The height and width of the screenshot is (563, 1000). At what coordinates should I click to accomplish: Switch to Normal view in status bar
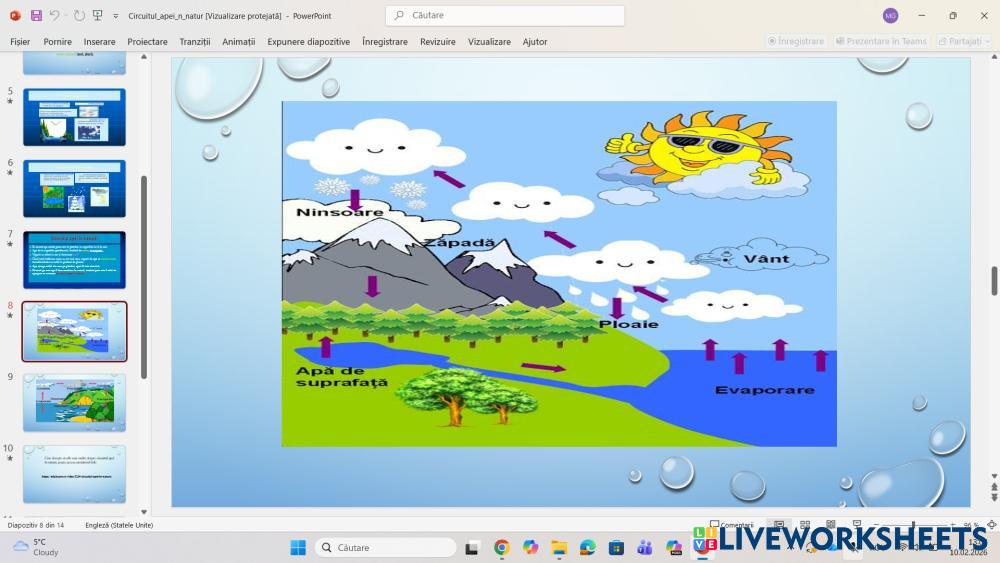point(779,525)
